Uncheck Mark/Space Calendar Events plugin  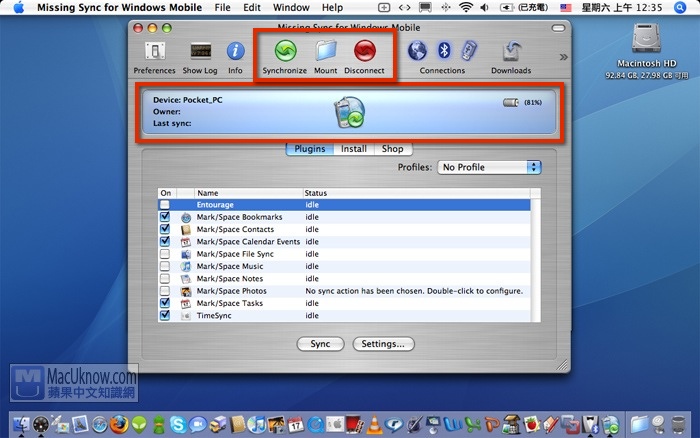click(165, 242)
